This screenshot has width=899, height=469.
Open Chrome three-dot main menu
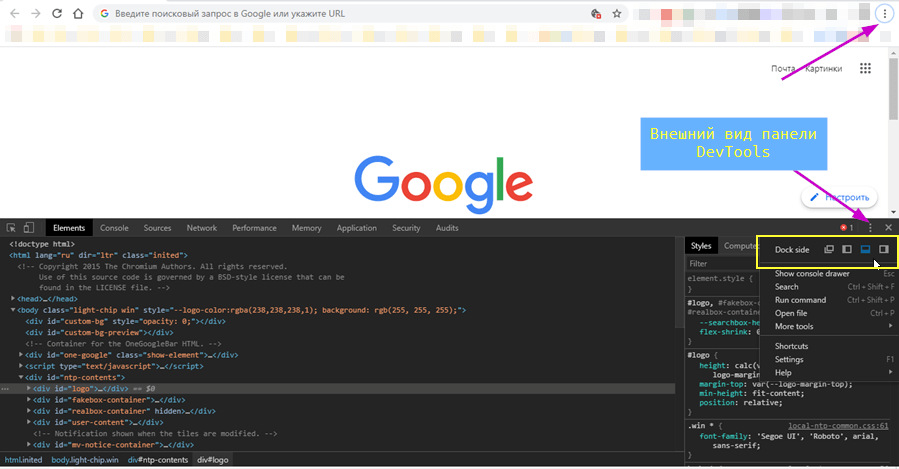885,14
